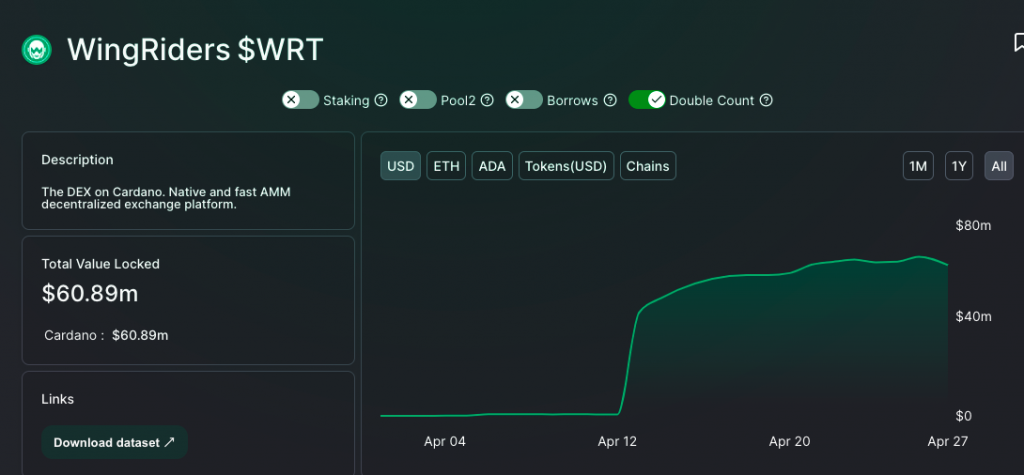Open the Pool2 help question mark
The image size is (1024, 475).
click(x=487, y=101)
